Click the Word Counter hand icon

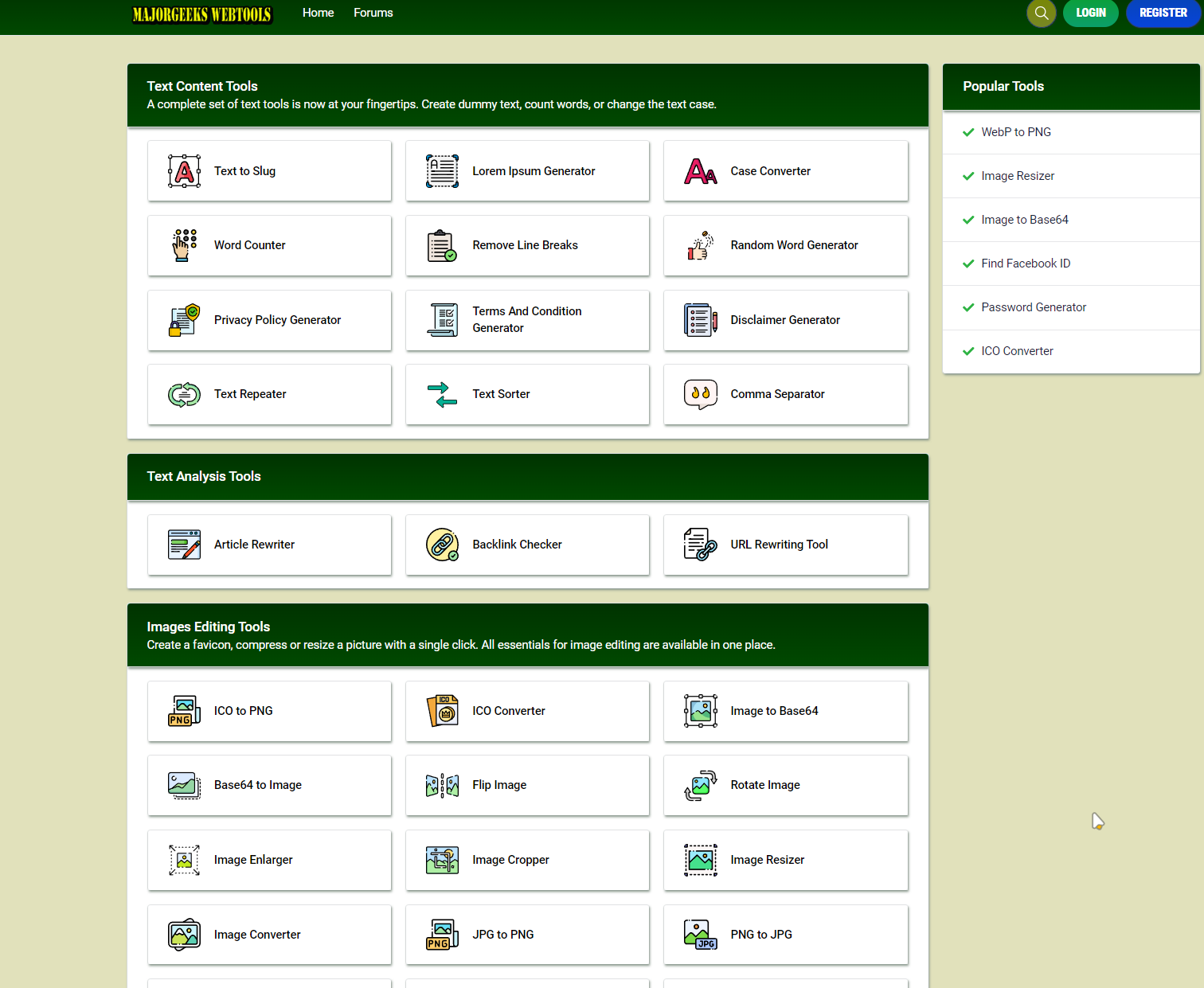(184, 245)
